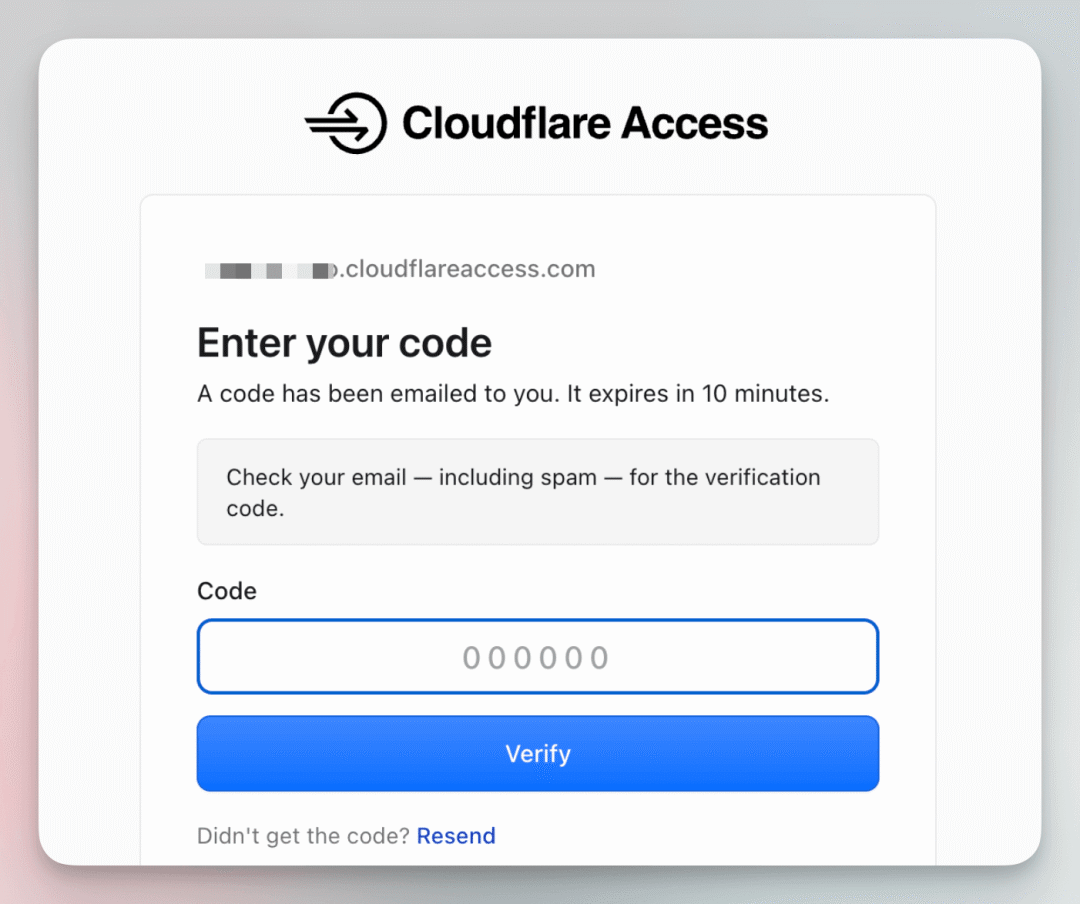The height and width of the screenshot is (904, 1080).
Task: Submit the code with the Verify button
Action: (538, 753)
